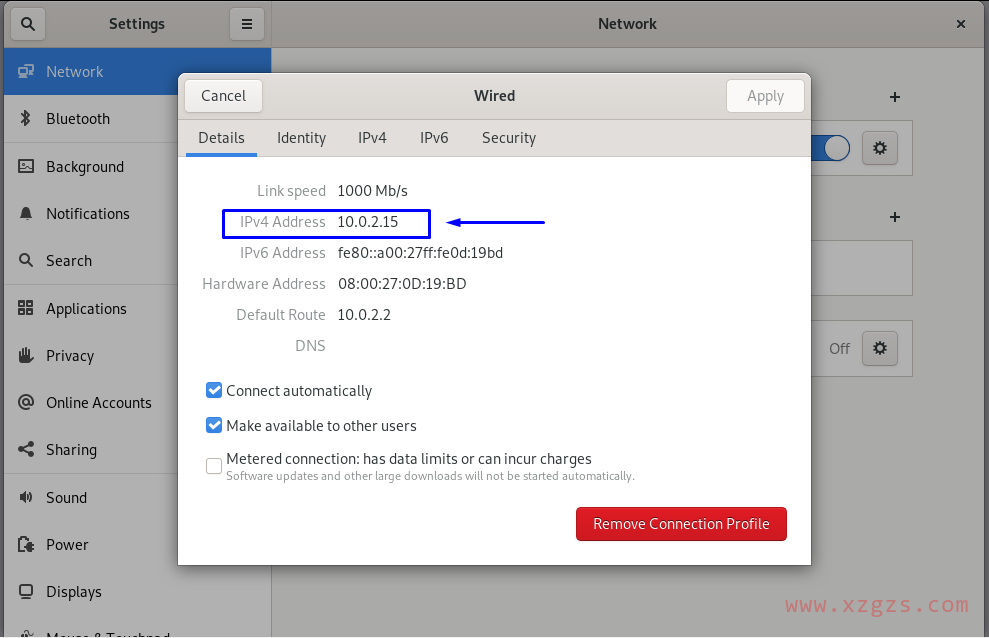Screen dimensions: 989x638
Task: Uncheck Connect automatically
Action: pos(213,390)
